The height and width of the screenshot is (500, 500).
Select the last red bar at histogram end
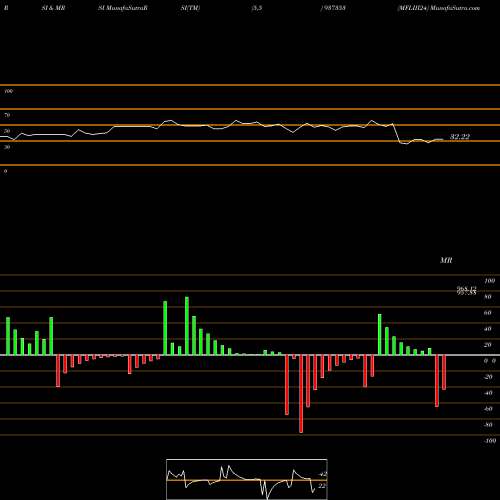click(x=444, y=372)
